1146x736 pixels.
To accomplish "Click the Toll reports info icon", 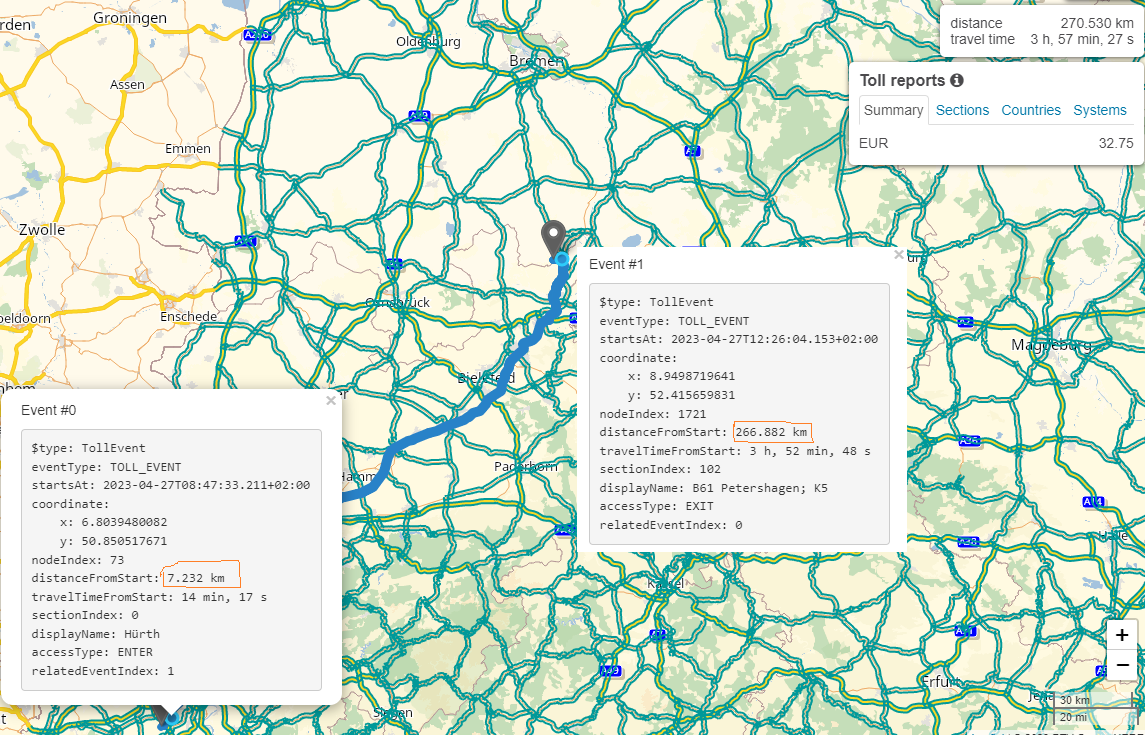I will [957, 80].
